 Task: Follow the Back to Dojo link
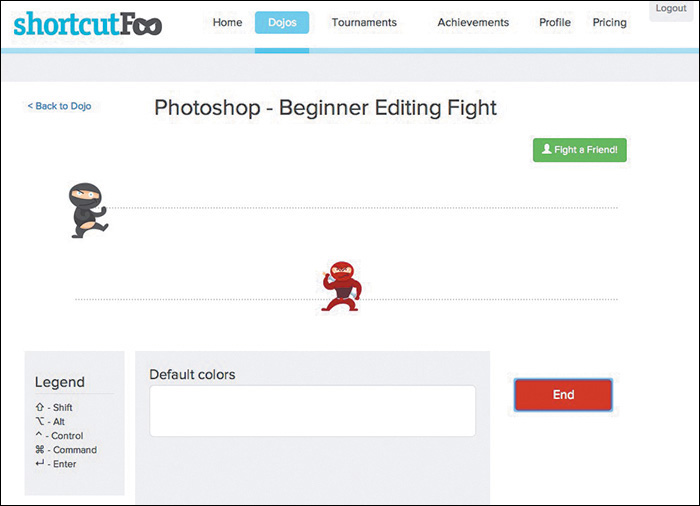59,106
